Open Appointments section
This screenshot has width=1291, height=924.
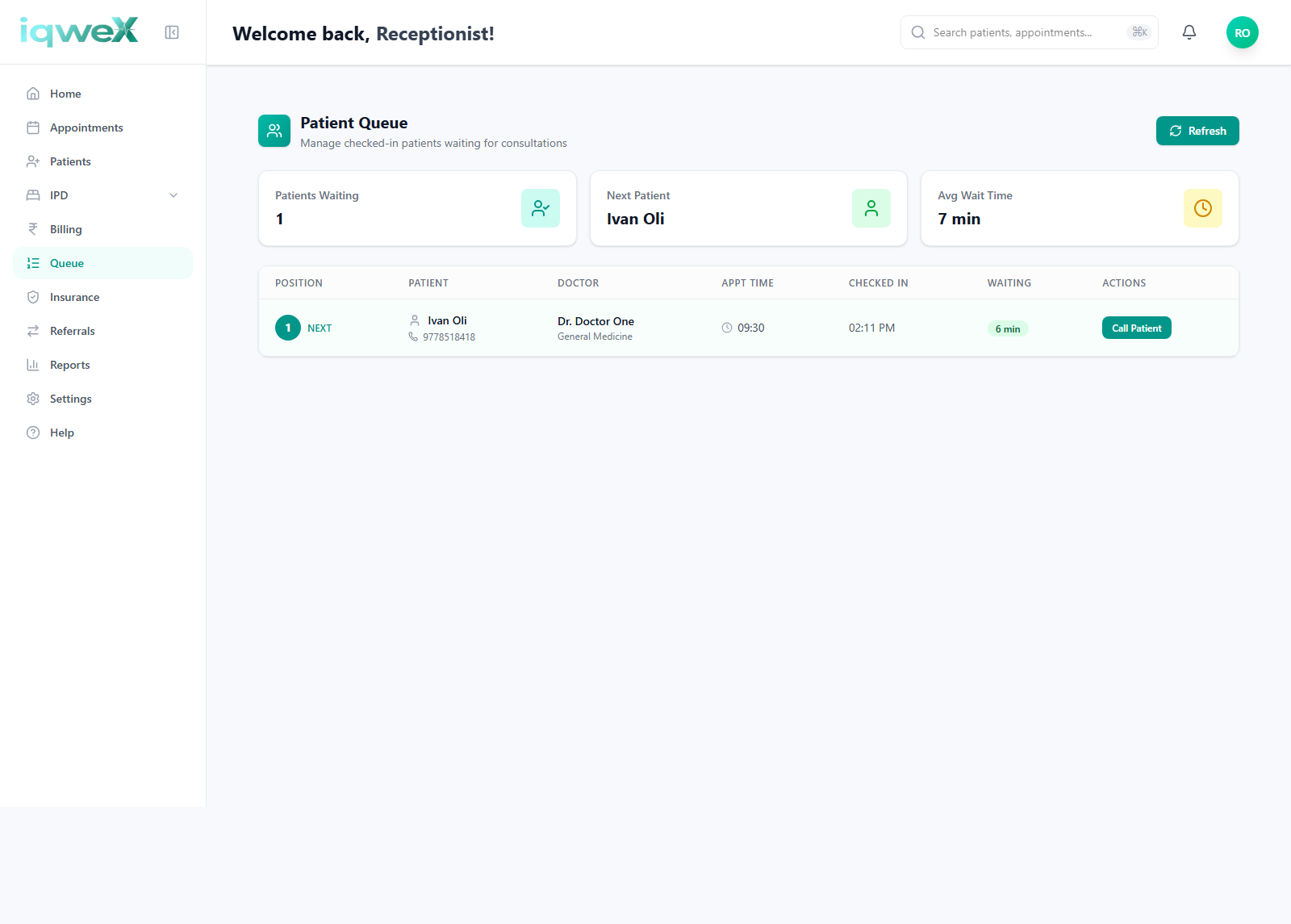(x=103, y=128)
